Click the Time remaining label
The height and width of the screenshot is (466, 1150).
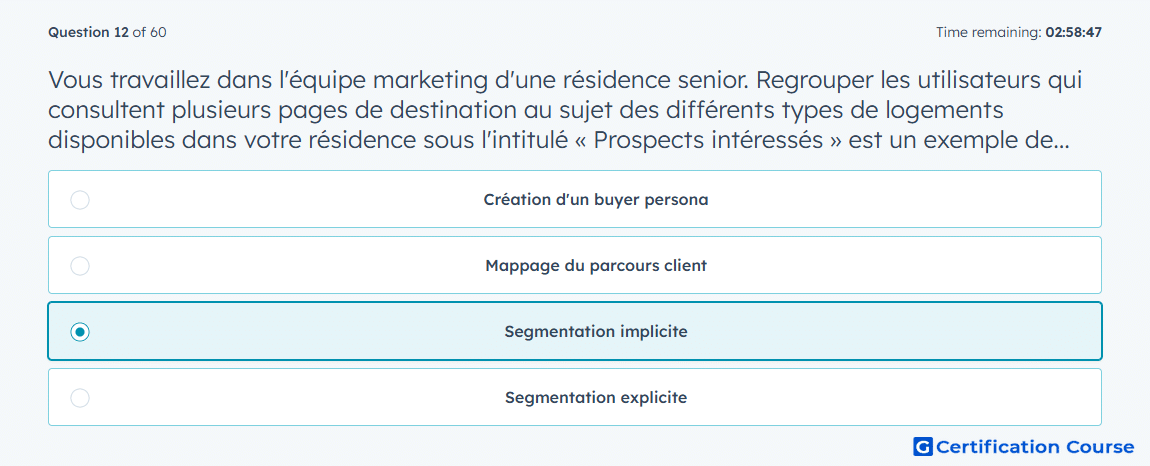[x=988, y=32]
